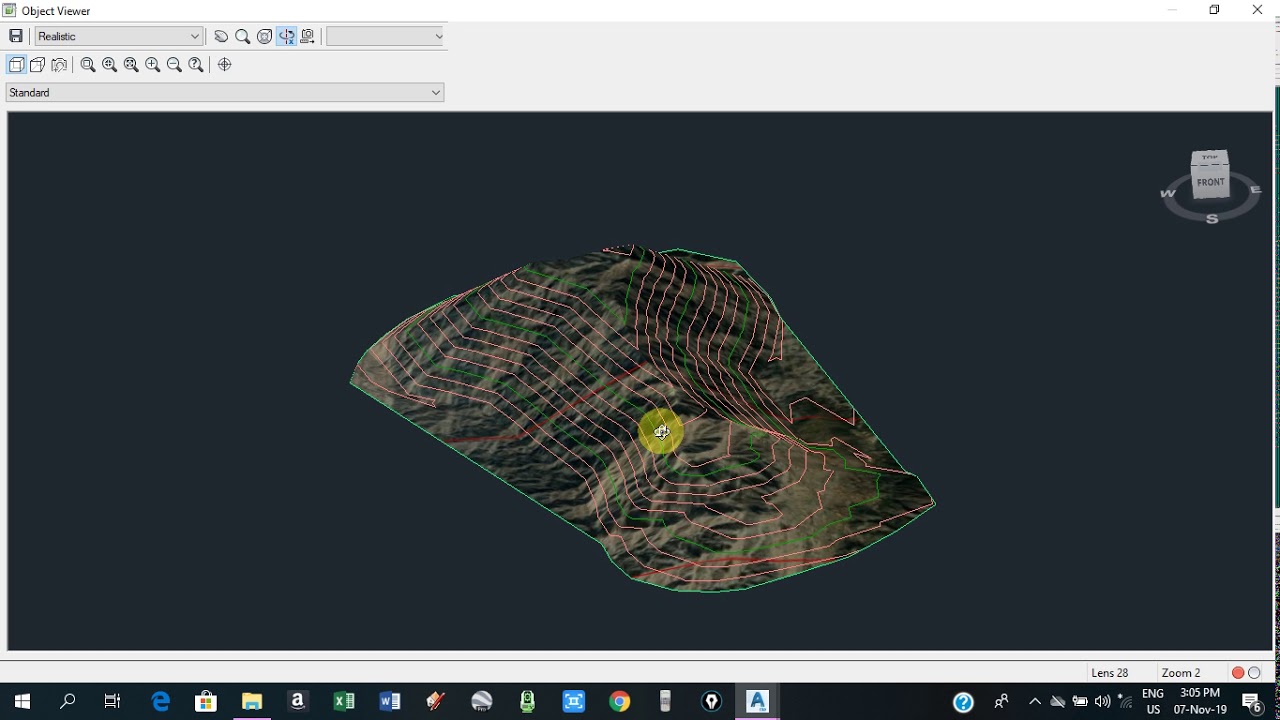Open File Explorer from the taskbar
The height and width of the screenshot is (720, 1280).
click(x=252, y=702)
